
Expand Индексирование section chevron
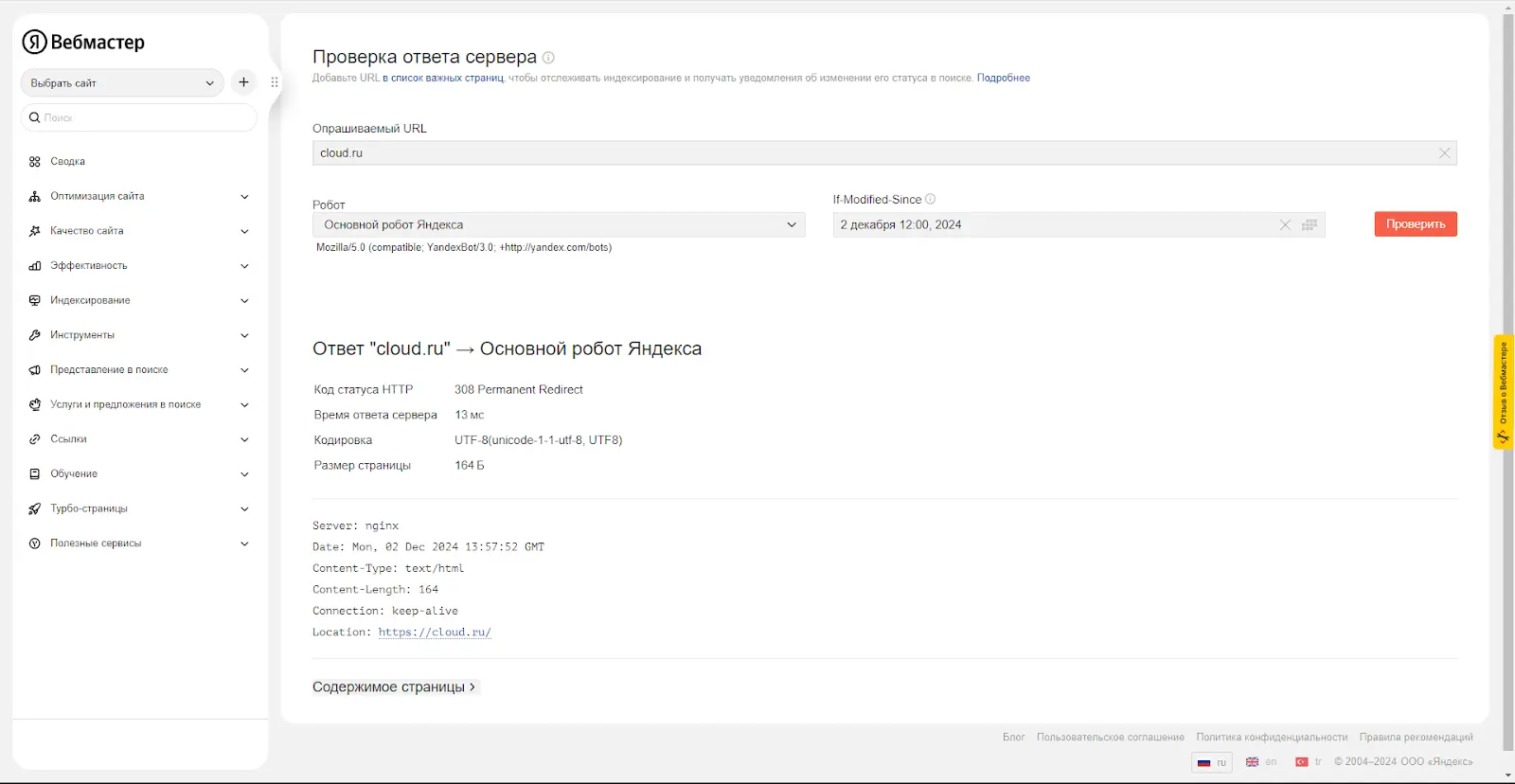click(x=244, y=301)
